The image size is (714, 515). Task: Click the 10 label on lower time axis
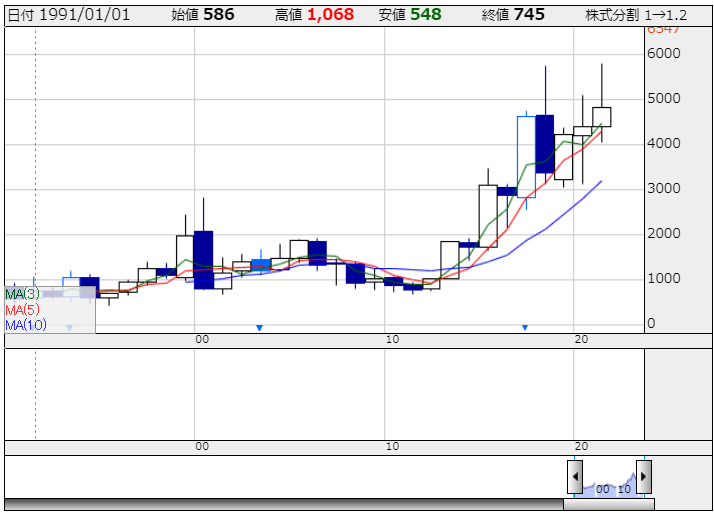(x=392, y=446)
